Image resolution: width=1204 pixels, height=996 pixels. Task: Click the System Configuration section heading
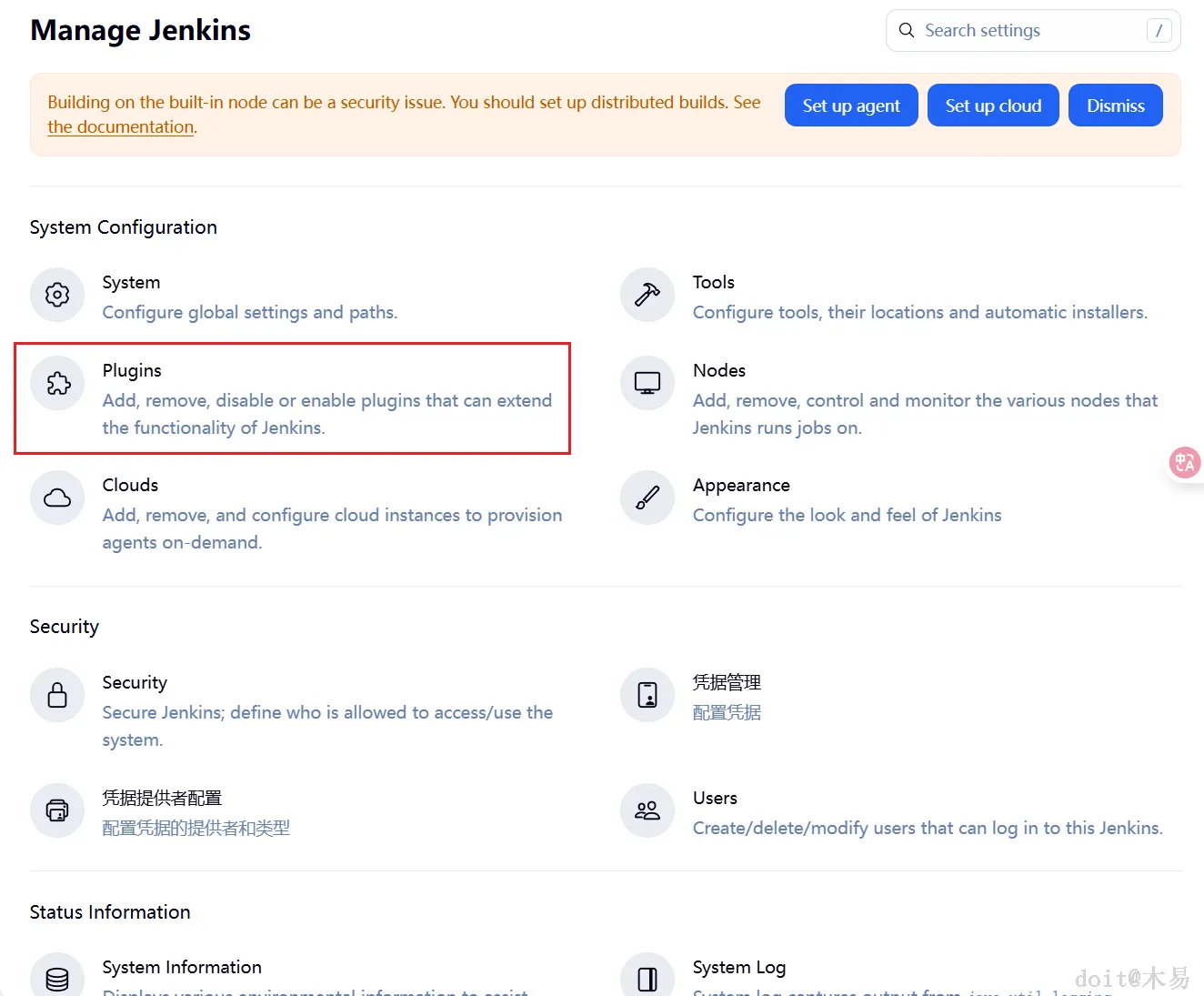click(124, 227)
